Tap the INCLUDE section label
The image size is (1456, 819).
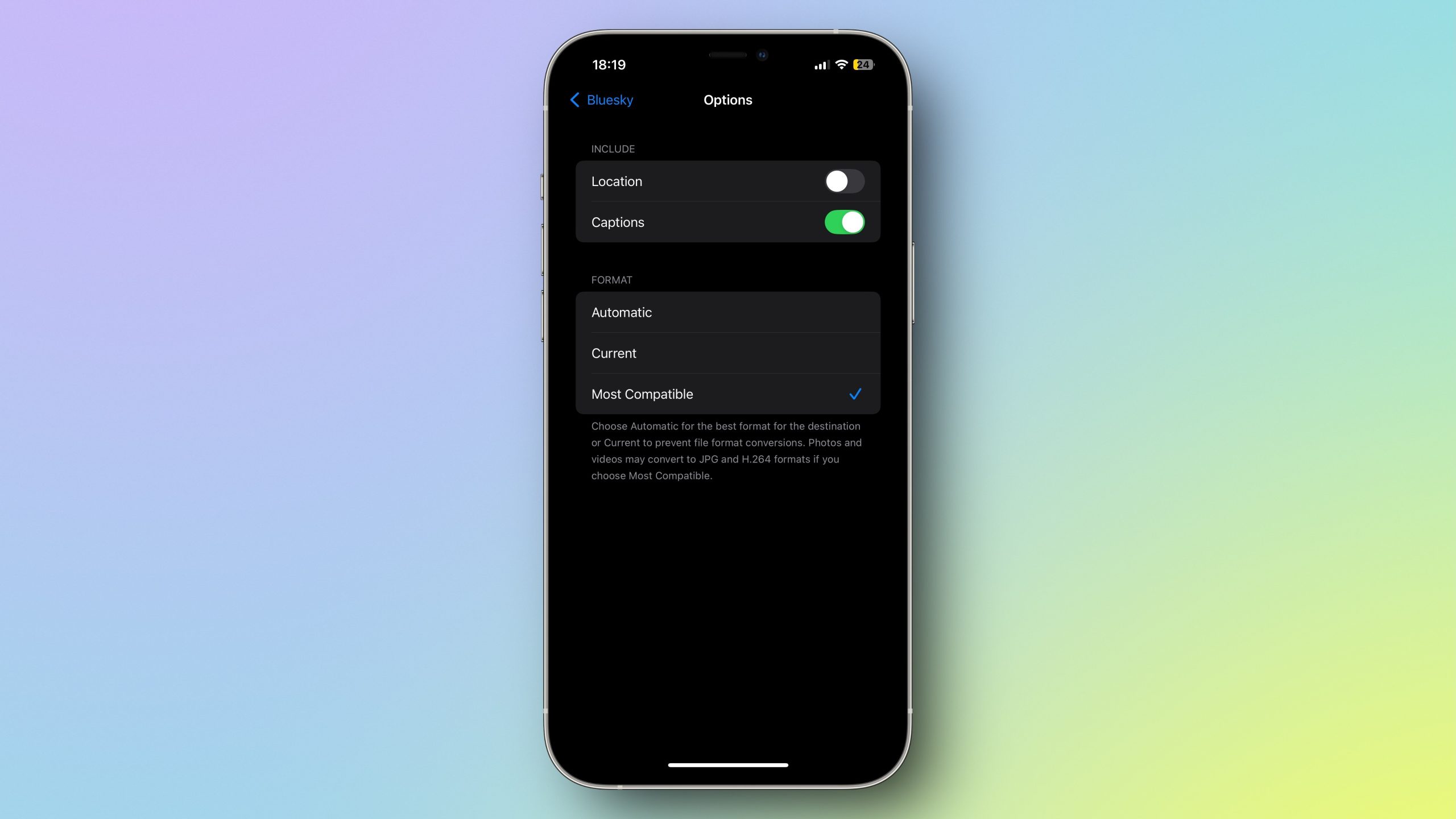click(x=613, y=148)
